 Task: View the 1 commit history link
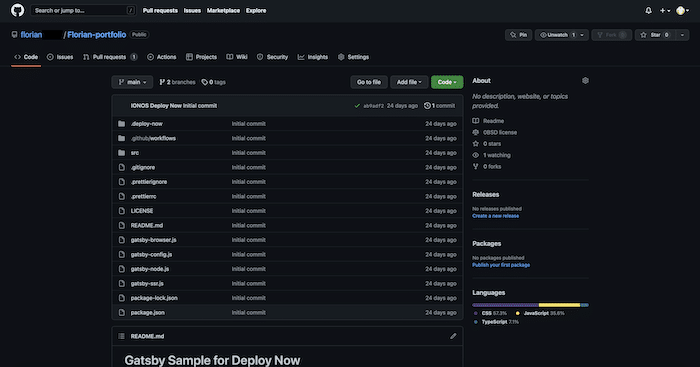click(x=439, y=106)
